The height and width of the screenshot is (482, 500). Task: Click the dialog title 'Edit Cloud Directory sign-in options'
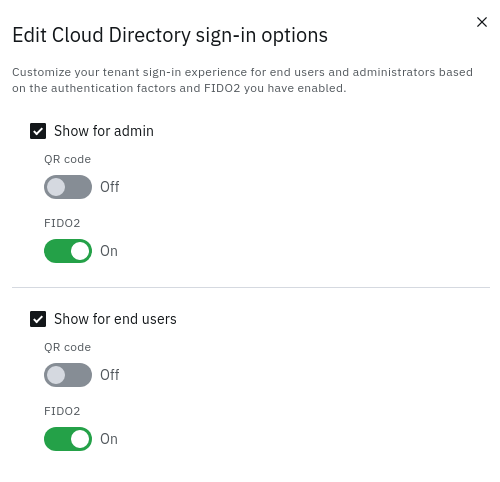coord(170,35)
